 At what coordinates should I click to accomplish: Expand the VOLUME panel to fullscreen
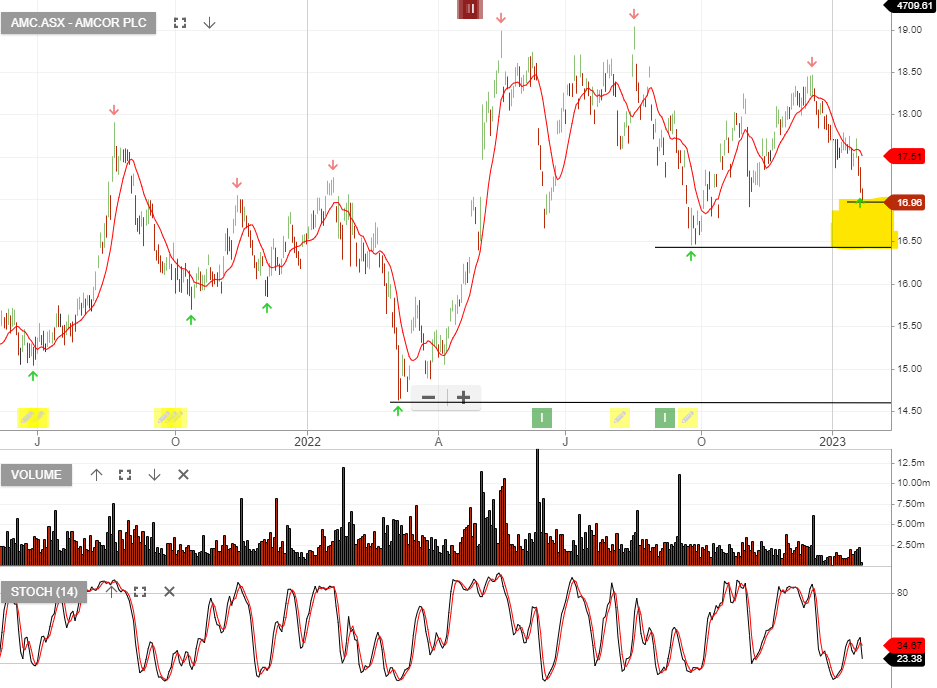pos(123,475)
